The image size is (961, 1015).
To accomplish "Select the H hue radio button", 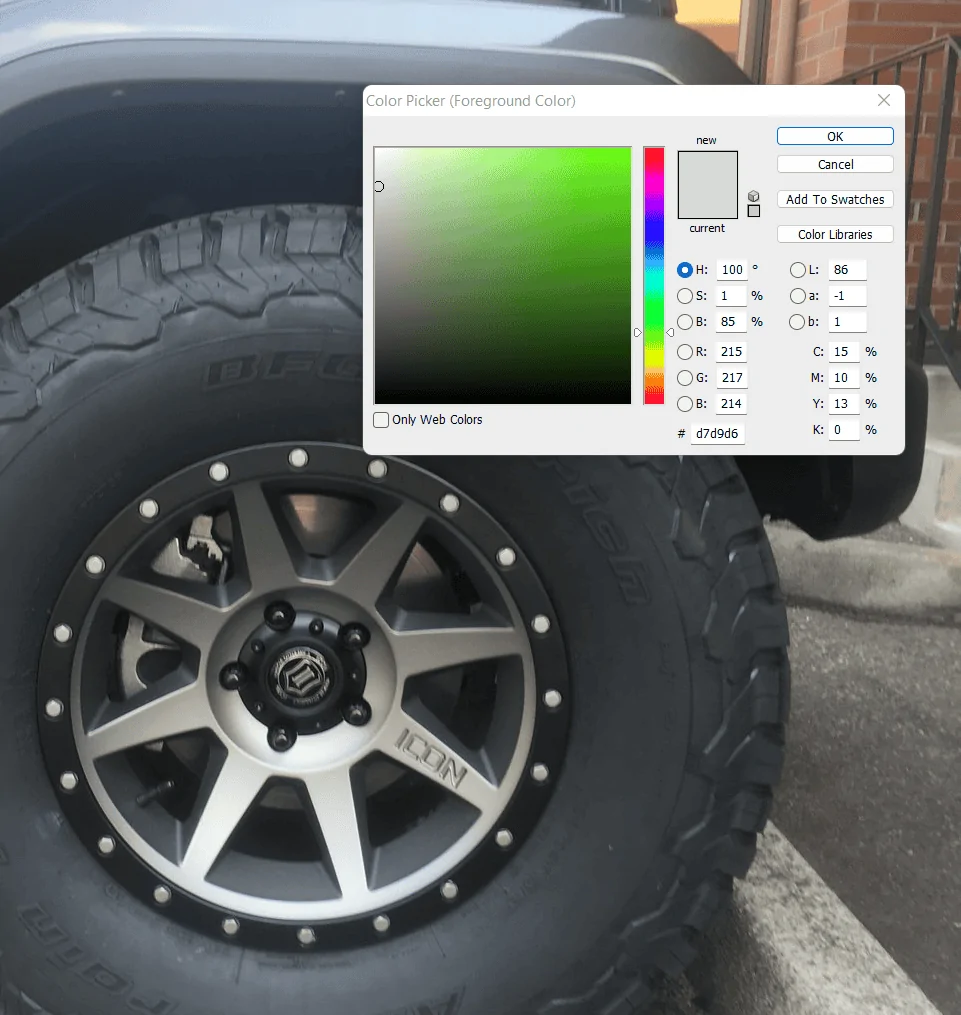I will (685, 270).
